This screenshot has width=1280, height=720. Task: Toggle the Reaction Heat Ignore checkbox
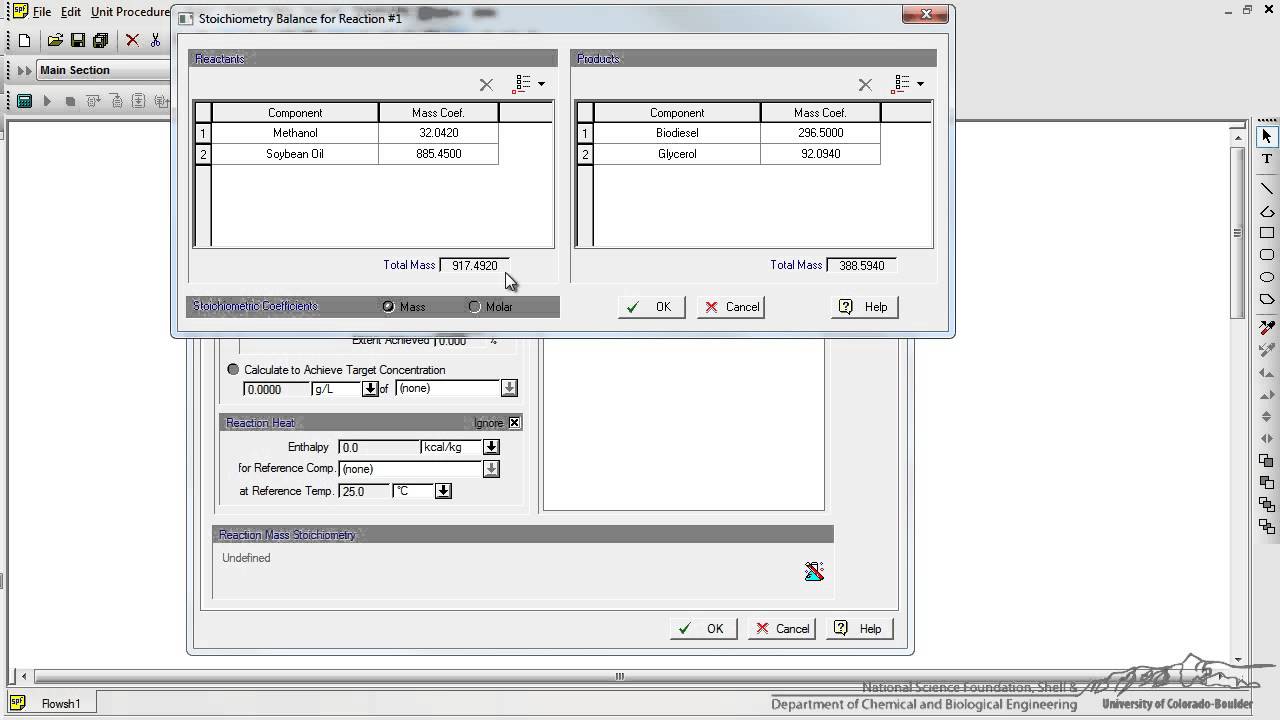tap(514, 423)
